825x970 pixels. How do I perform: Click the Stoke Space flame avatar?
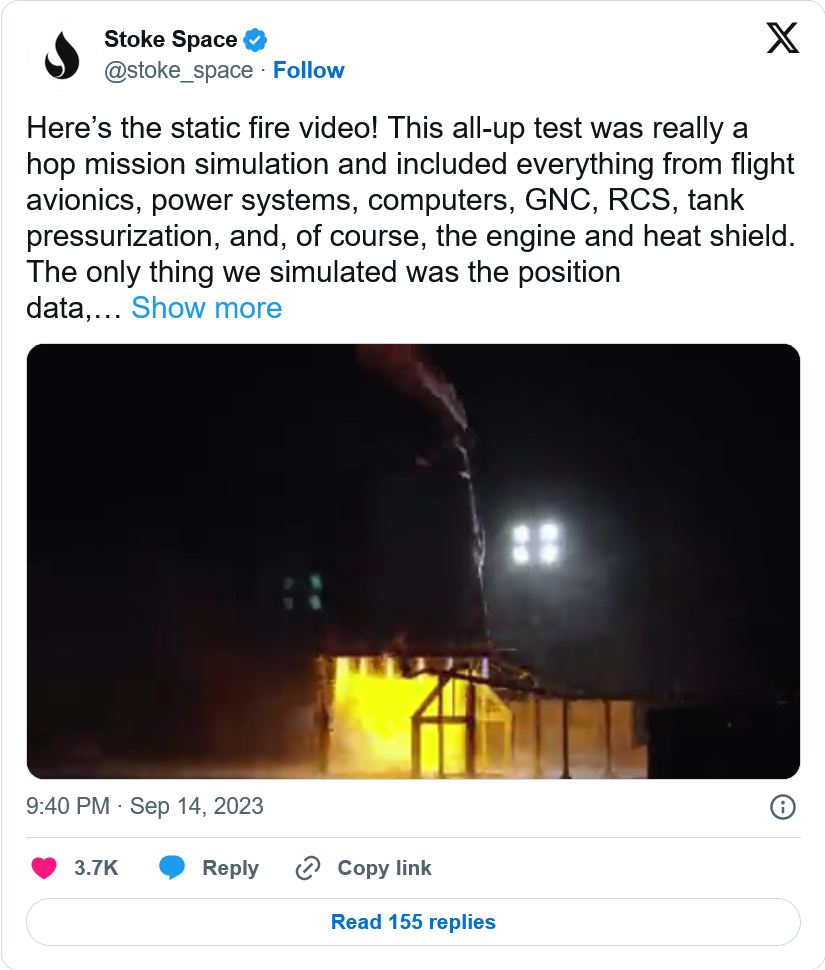click(x=61, y=55)
